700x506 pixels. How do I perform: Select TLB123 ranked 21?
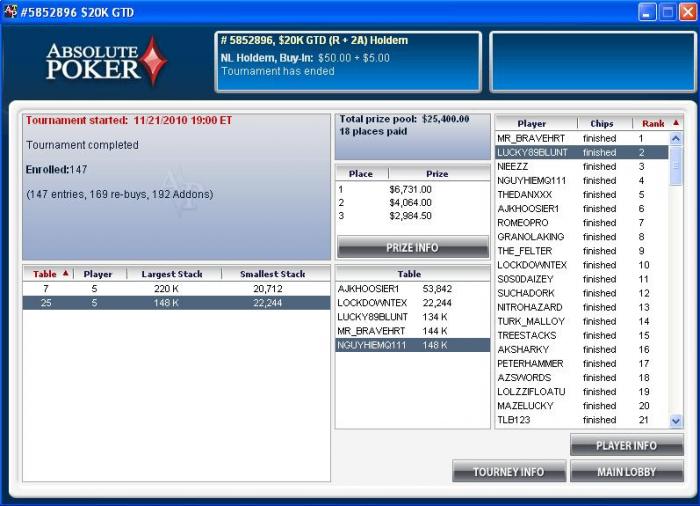(x=582, y=420)
